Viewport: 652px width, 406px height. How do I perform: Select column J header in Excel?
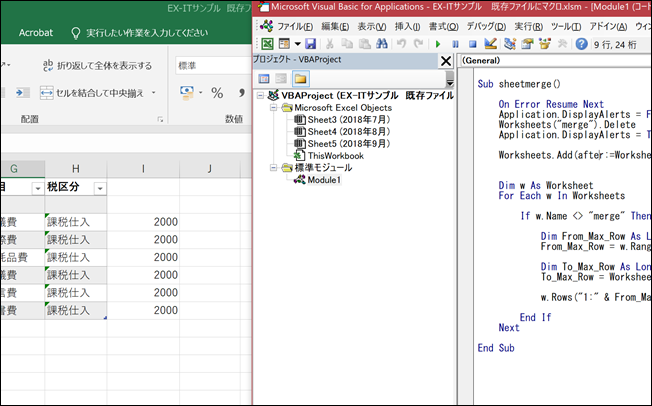[209, 168]
